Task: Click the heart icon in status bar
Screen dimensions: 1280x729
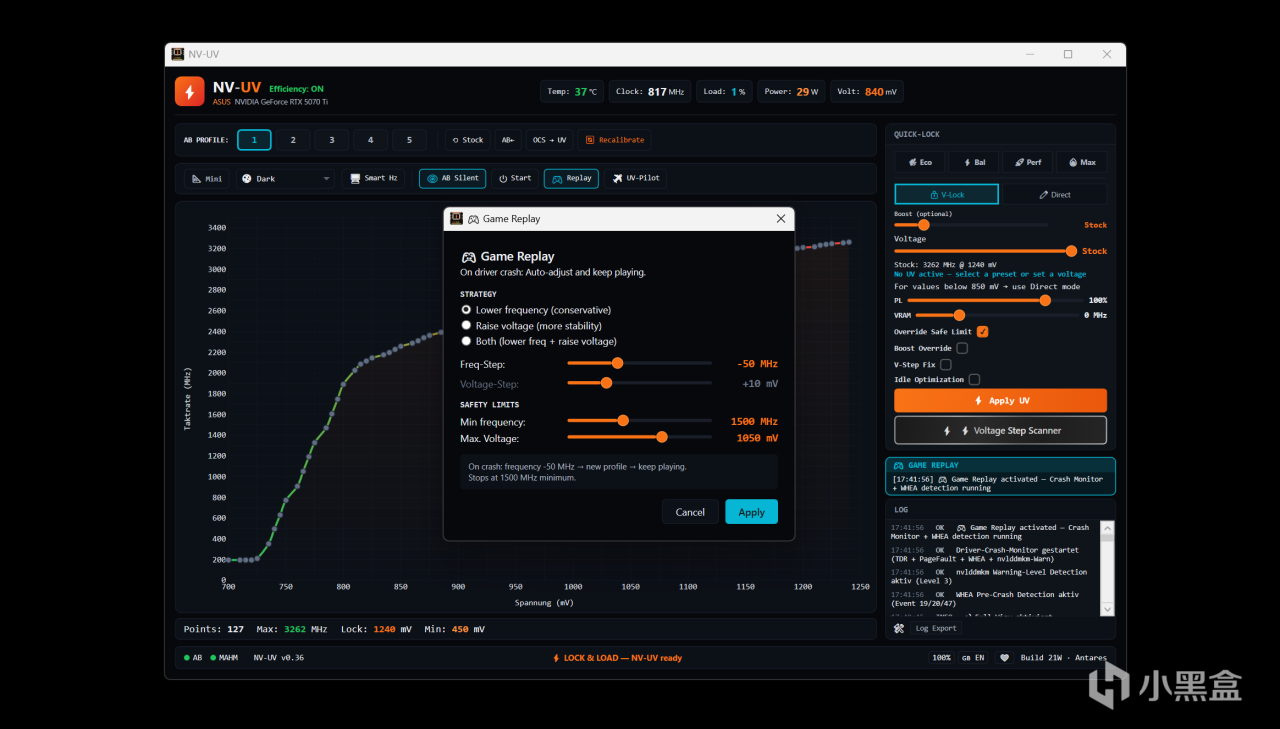Action: click(x=1004, y=658)
